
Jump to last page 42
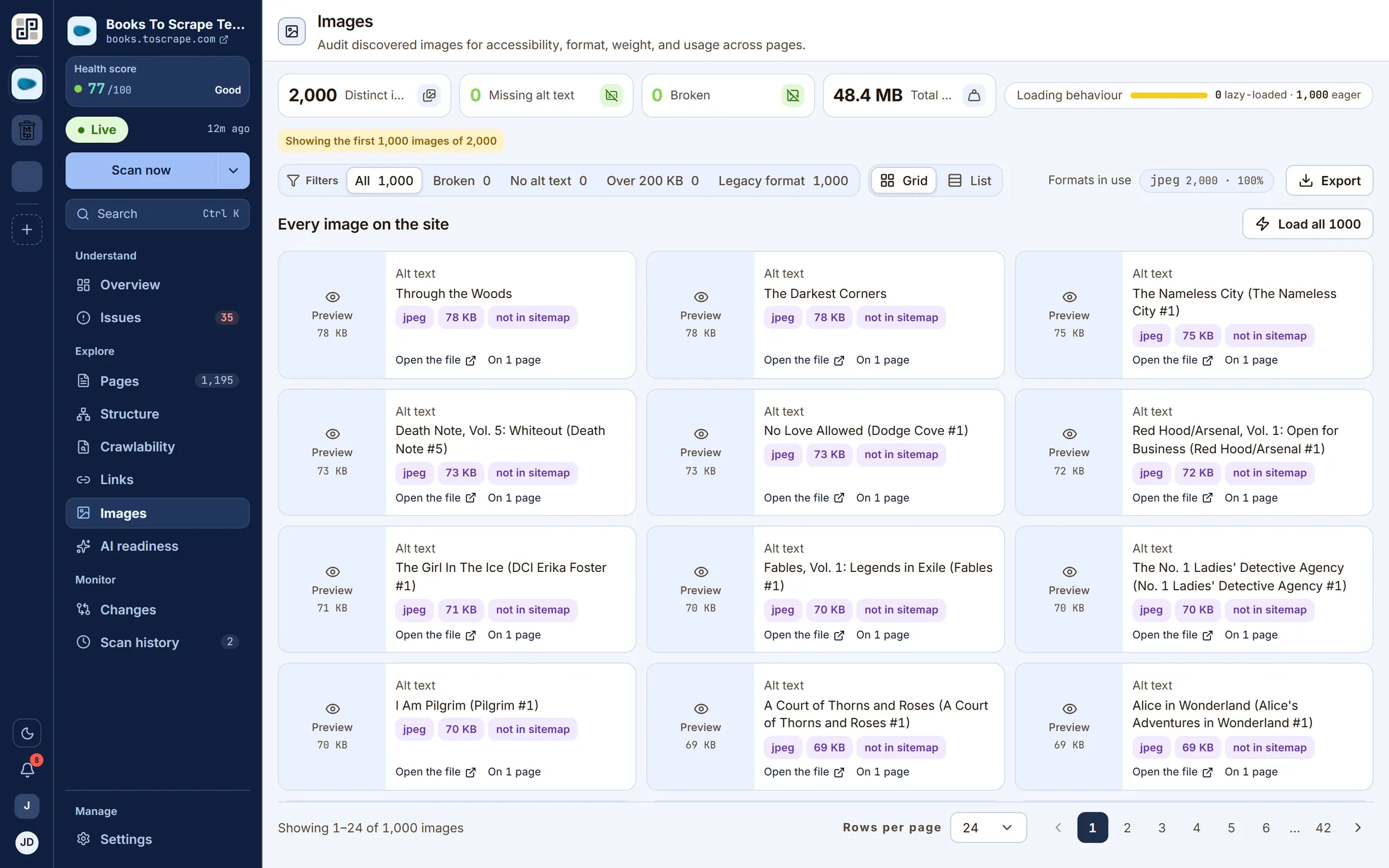[x=1323, y=828]
